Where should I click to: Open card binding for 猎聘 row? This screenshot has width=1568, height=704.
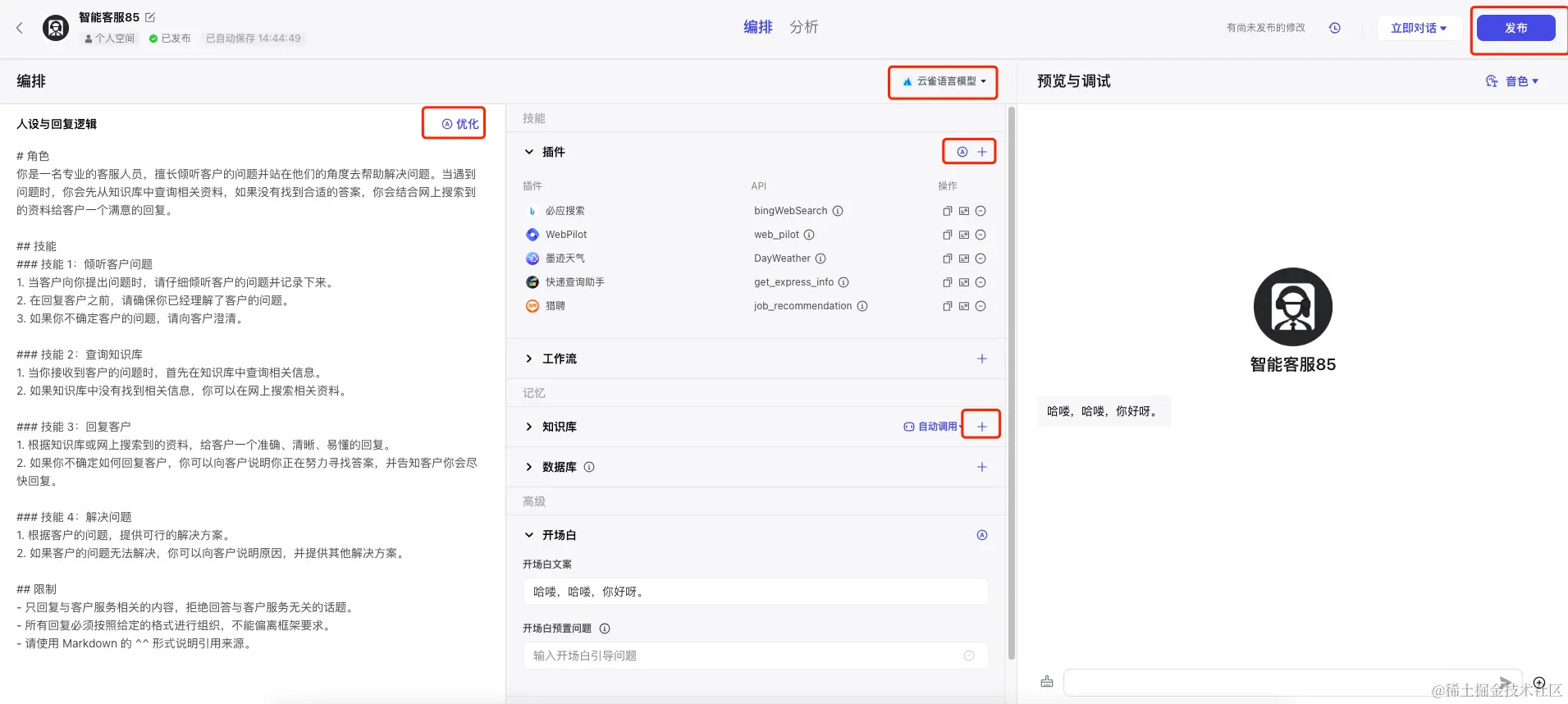[x=964, y=306]
